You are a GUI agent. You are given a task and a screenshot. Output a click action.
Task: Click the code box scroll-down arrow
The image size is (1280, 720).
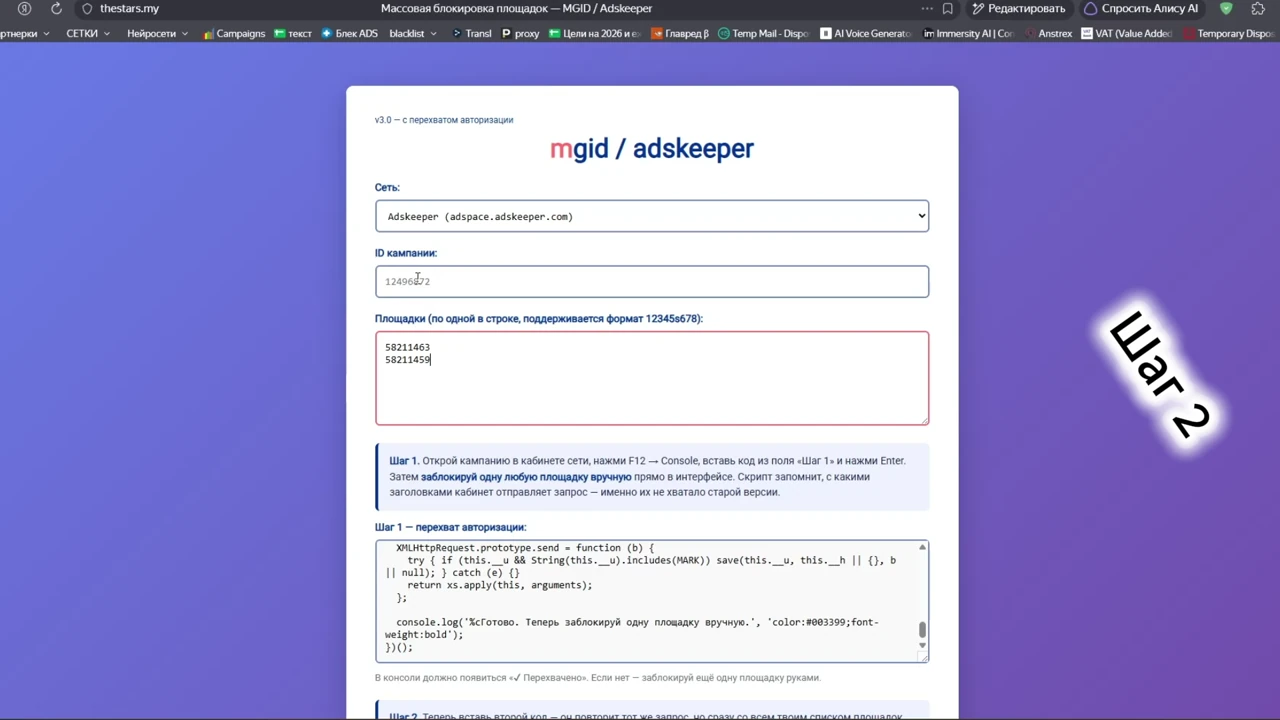coord(922,646)
